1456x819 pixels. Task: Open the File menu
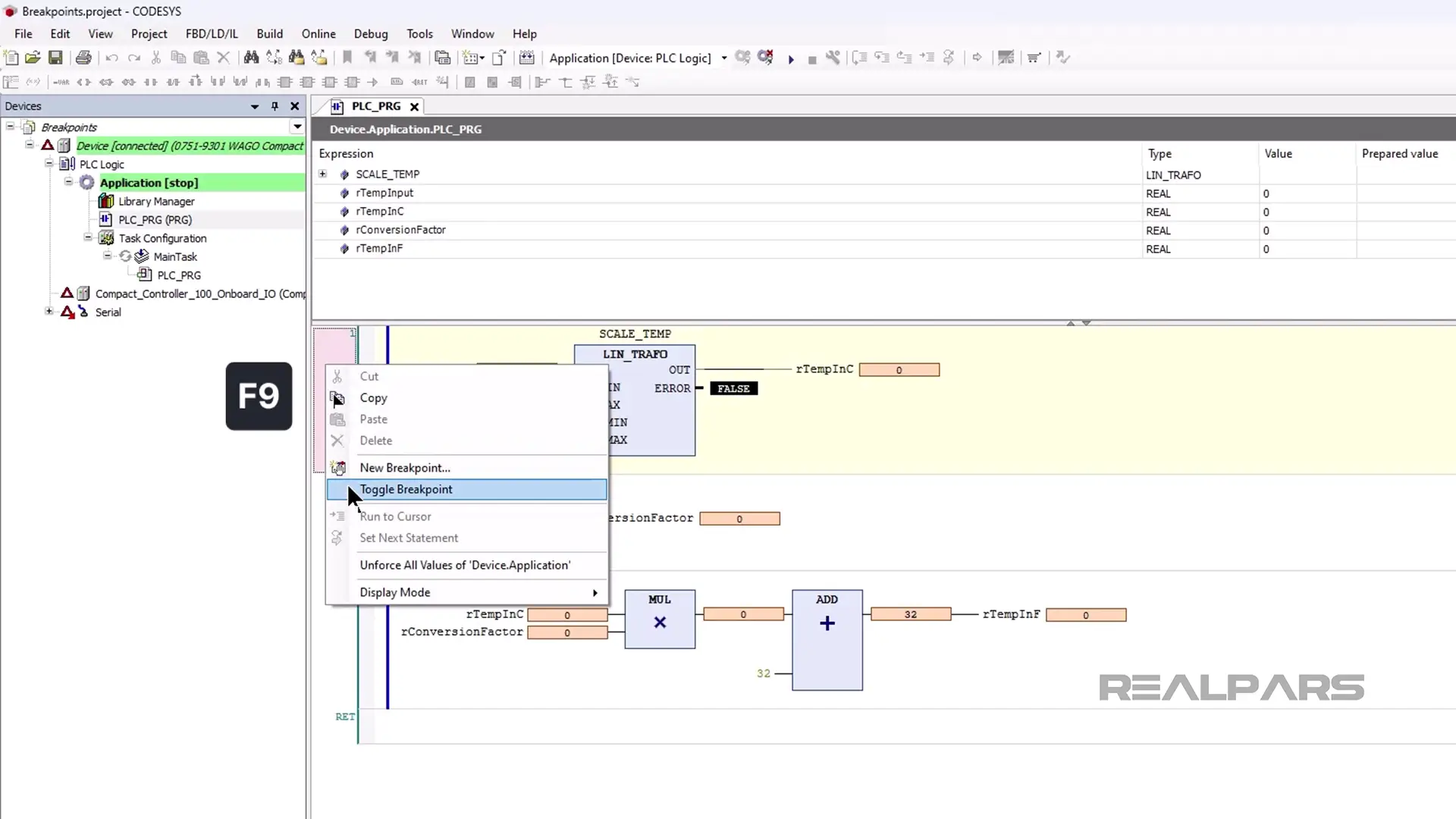[x=24, y=34]
